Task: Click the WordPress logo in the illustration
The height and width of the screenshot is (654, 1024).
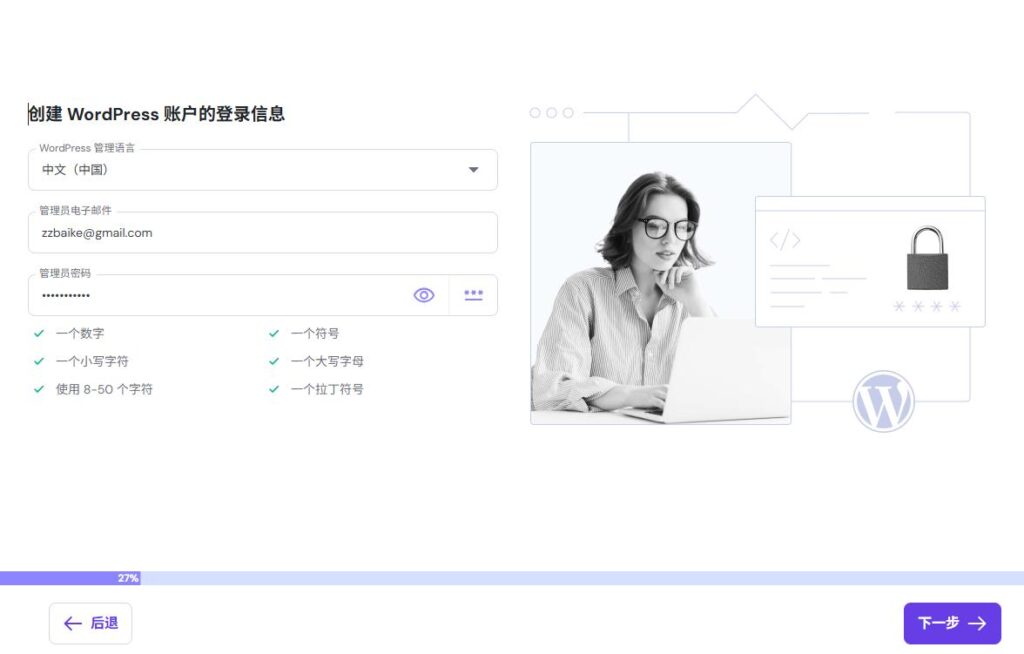Action: point(881,400)
